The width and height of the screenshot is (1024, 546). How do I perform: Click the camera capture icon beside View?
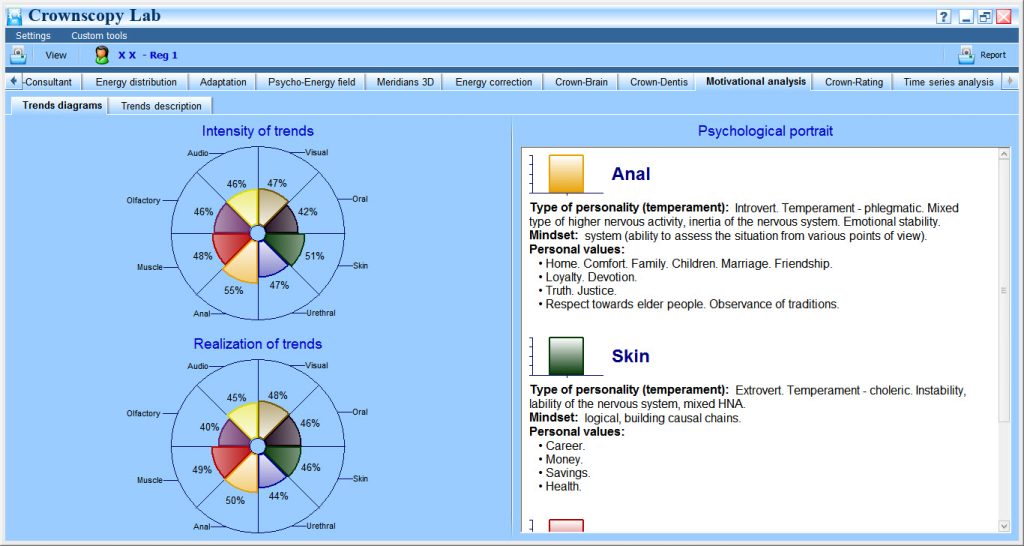tap(18, 56)
